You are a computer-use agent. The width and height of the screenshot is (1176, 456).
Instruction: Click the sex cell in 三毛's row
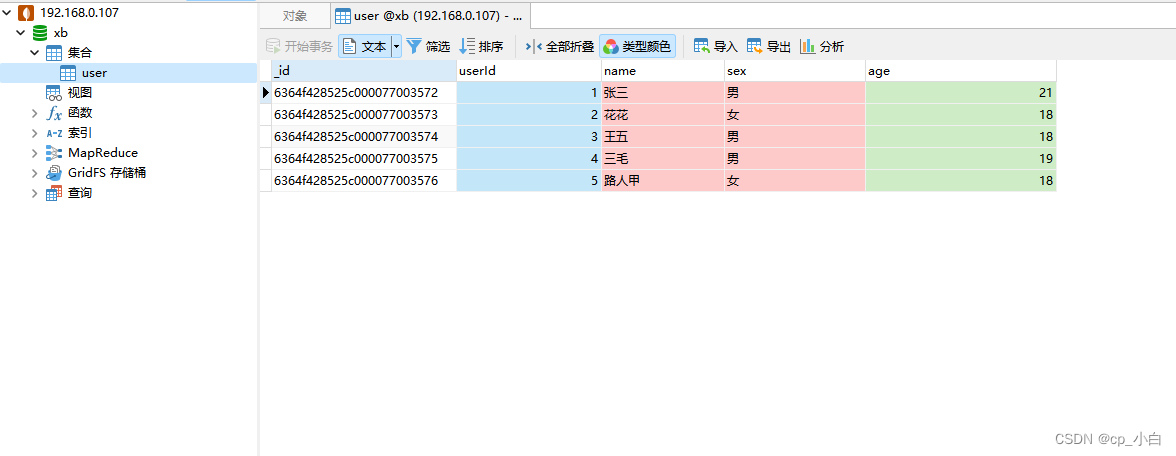pyautogui.click(x=795, y=158)
